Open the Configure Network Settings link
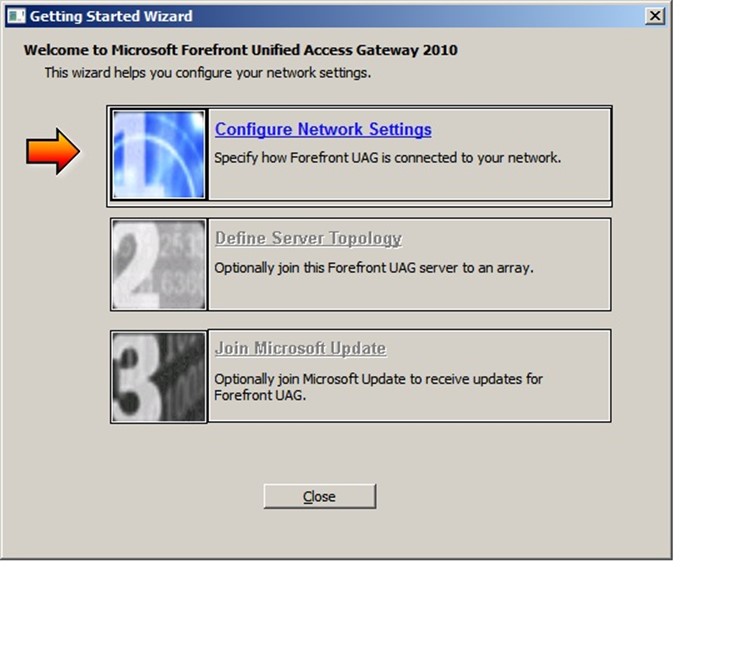The image size is (729, 664). coord(323,129)
